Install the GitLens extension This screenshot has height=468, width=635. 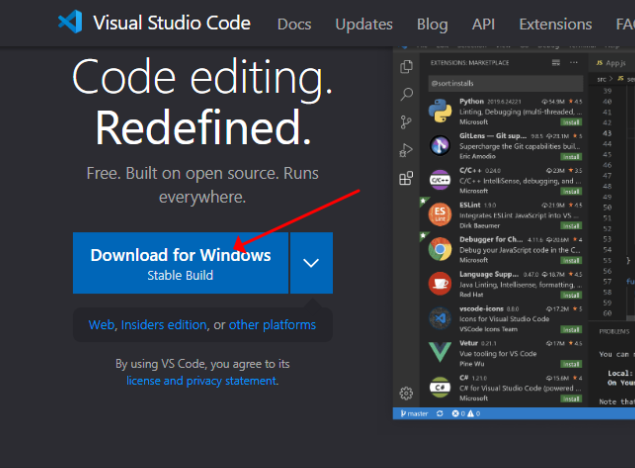tap(571, 157)
